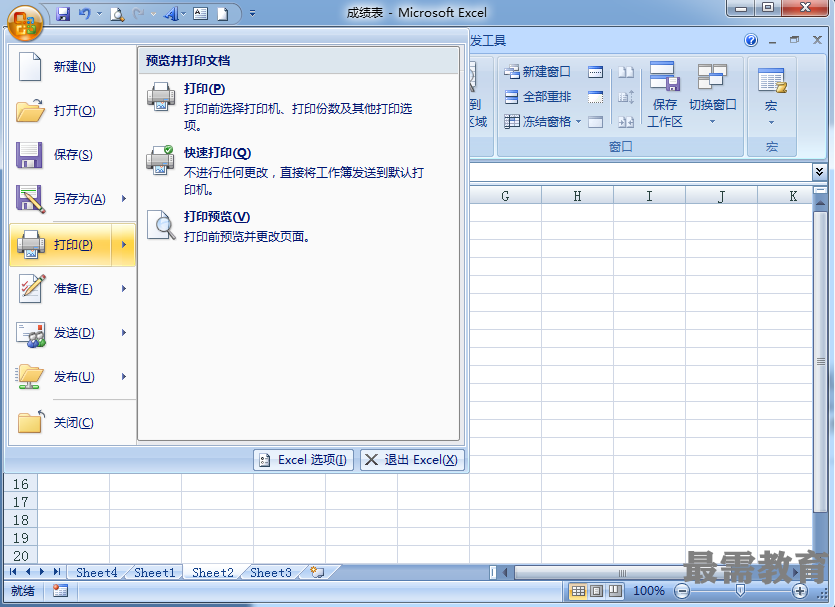Viewport: 835px width, 607px height.
Task: Click the Synchronous Scrolling icon
Action: 626,96
